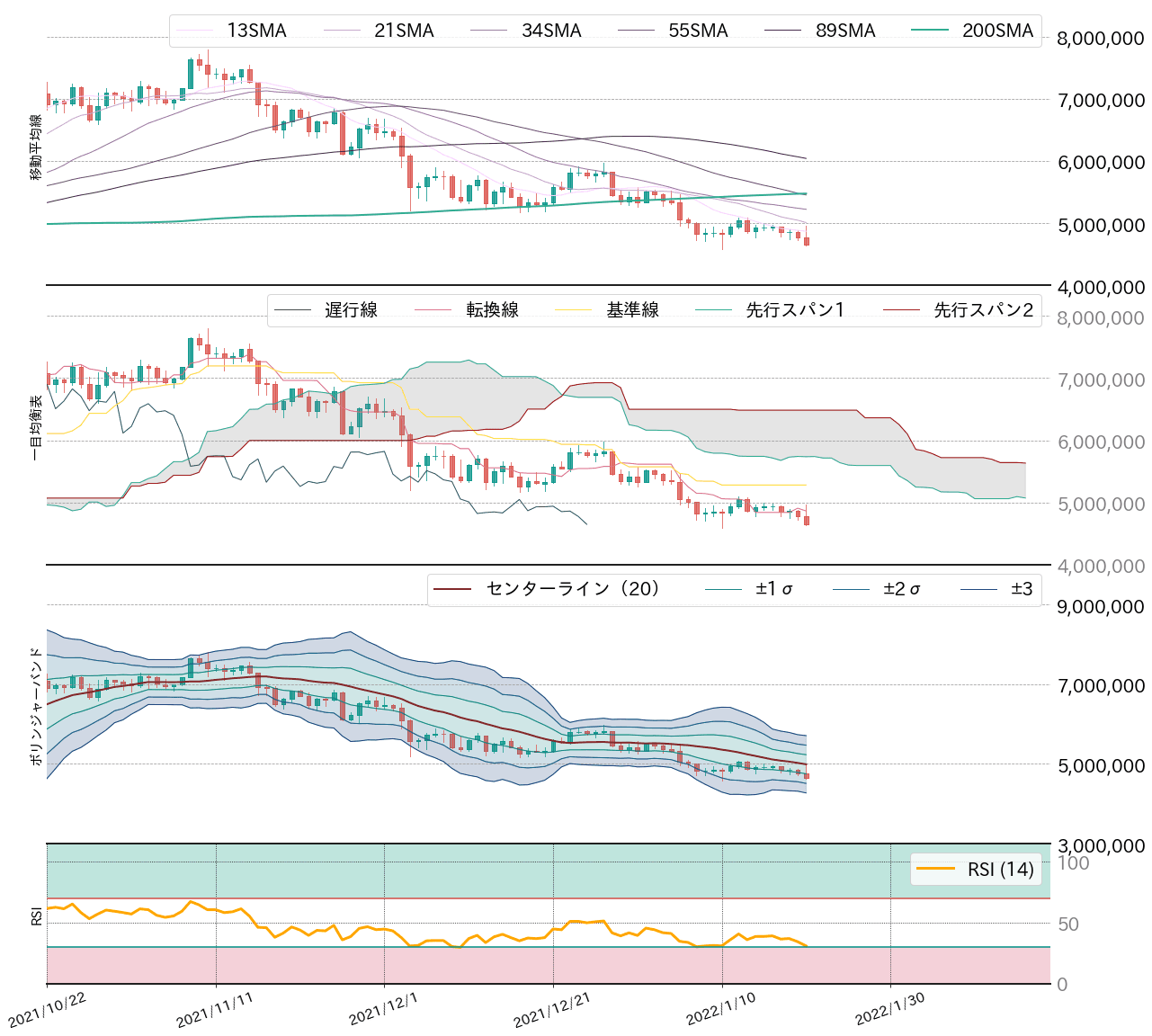Click the 89SMA legend line icon
Viewport: 1152px width, 1036px height.
click(784, 30)
